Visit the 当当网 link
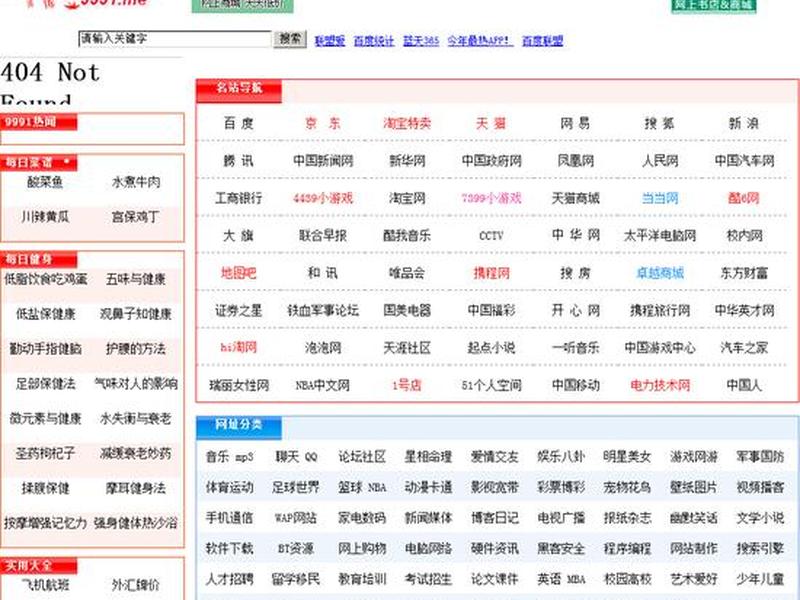The height and width of the screenshot is (600, 800). 660,198
